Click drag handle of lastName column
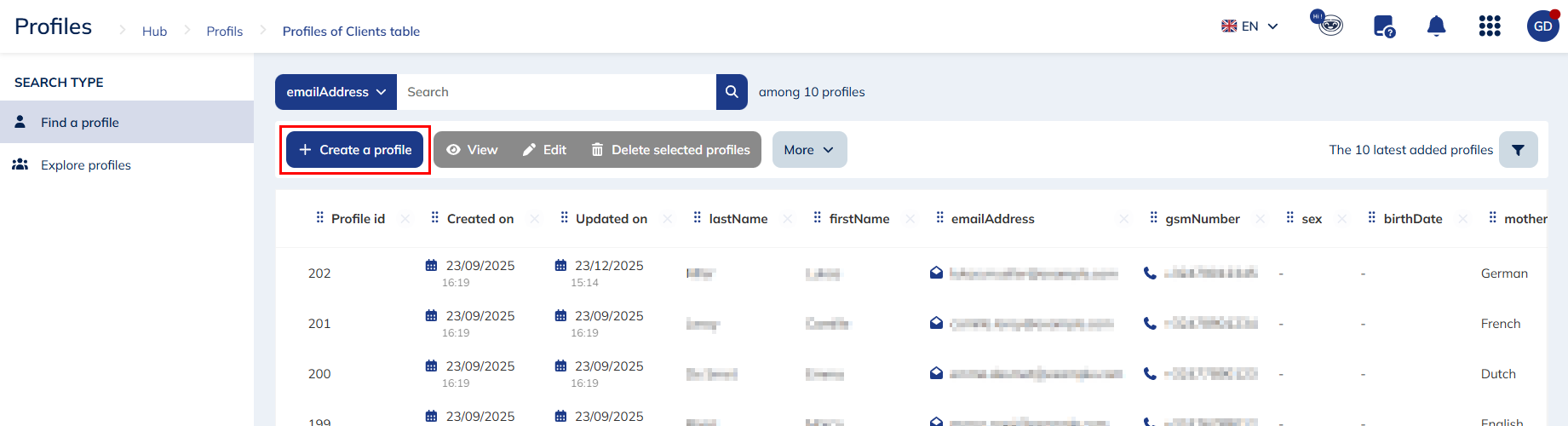This screenshot has width=1568, height=426. tap(698, 218)
